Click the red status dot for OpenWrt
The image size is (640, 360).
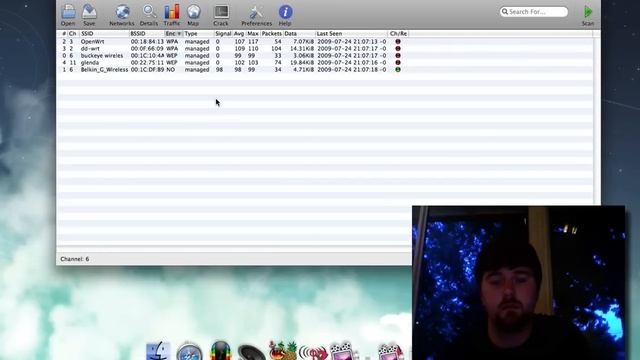click(398, 42)
